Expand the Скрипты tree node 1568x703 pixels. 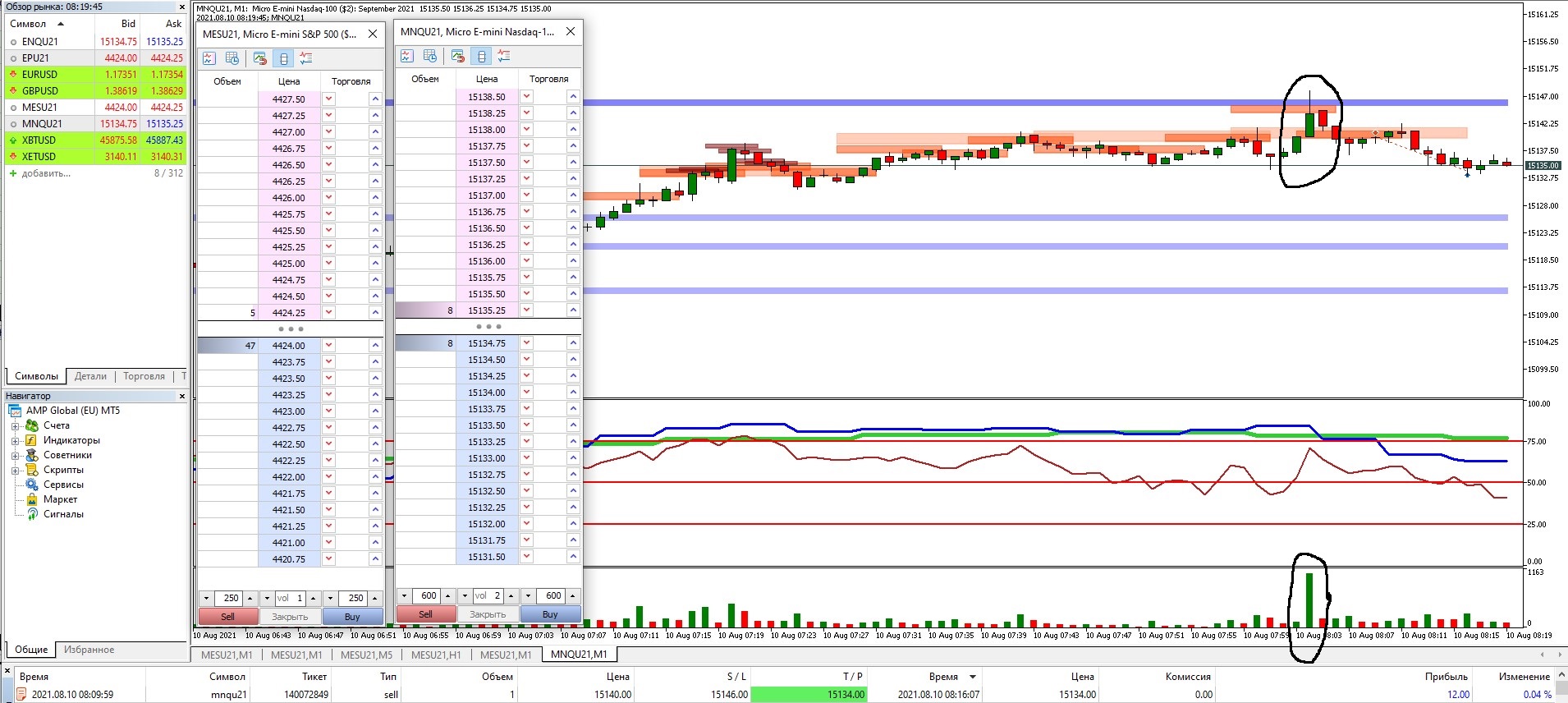tap(15, 471)
